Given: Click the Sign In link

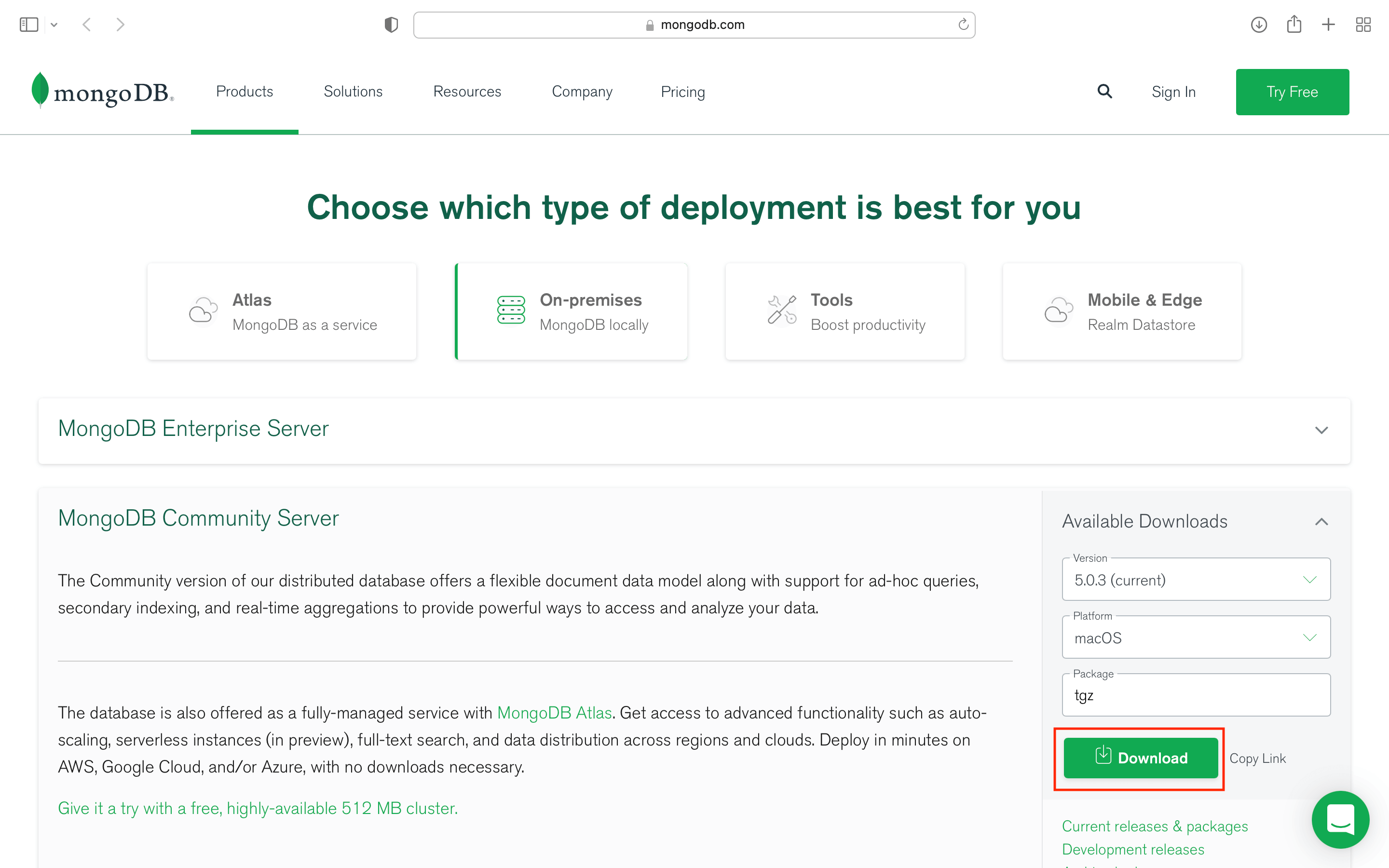Looking at the screenshot, I should 1173,92.
